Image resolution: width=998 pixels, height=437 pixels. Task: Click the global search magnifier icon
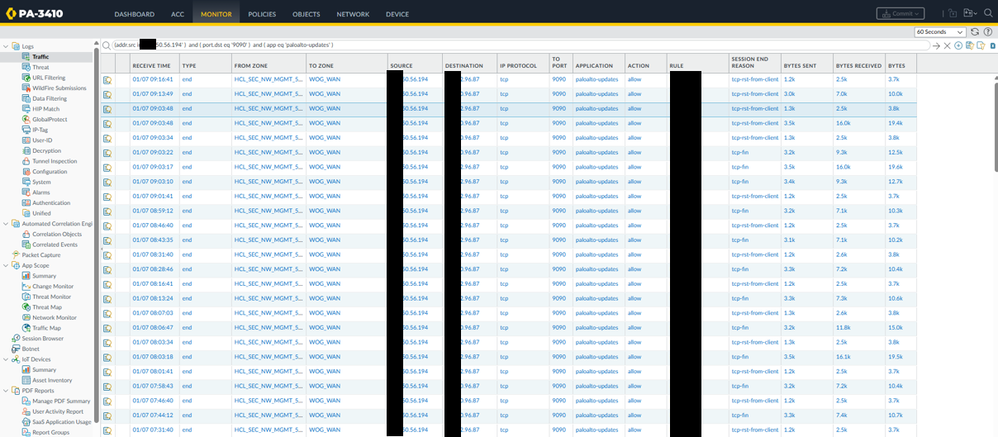coord(986,14)
